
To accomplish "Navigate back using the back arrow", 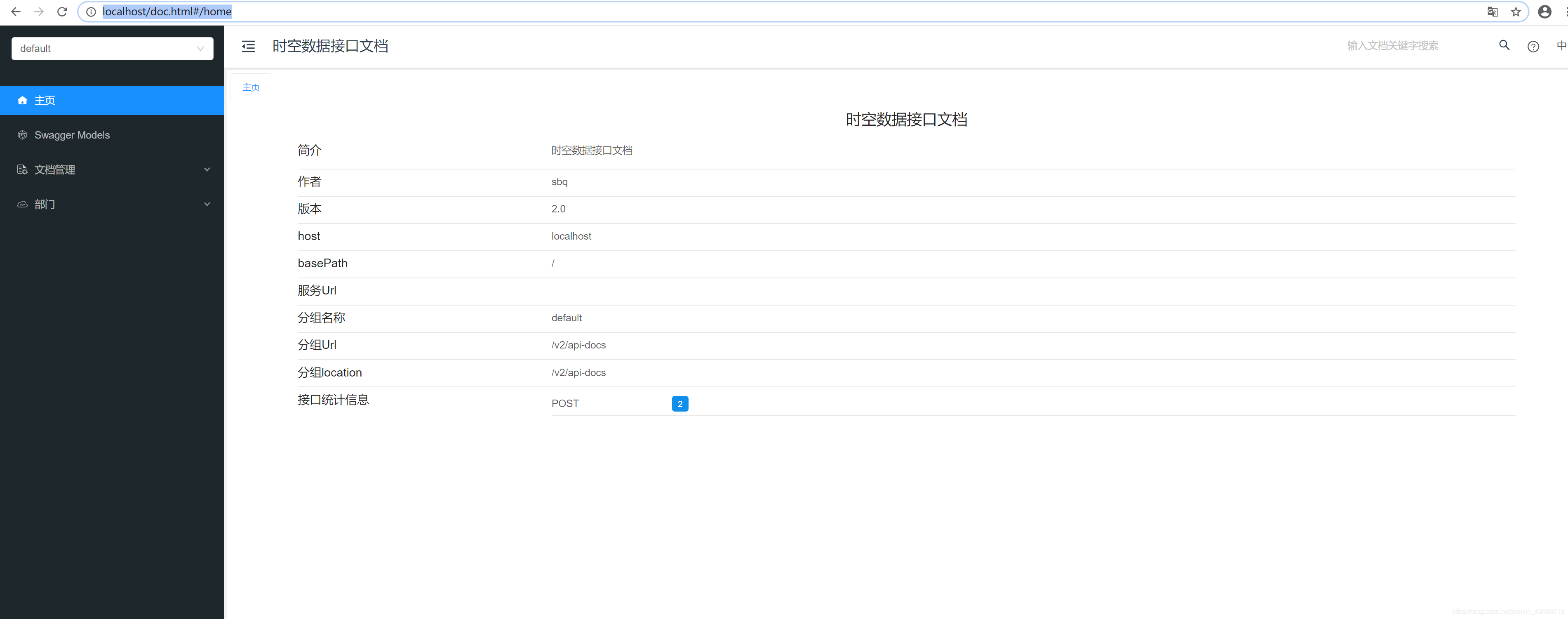I will (x=15, y=12).
